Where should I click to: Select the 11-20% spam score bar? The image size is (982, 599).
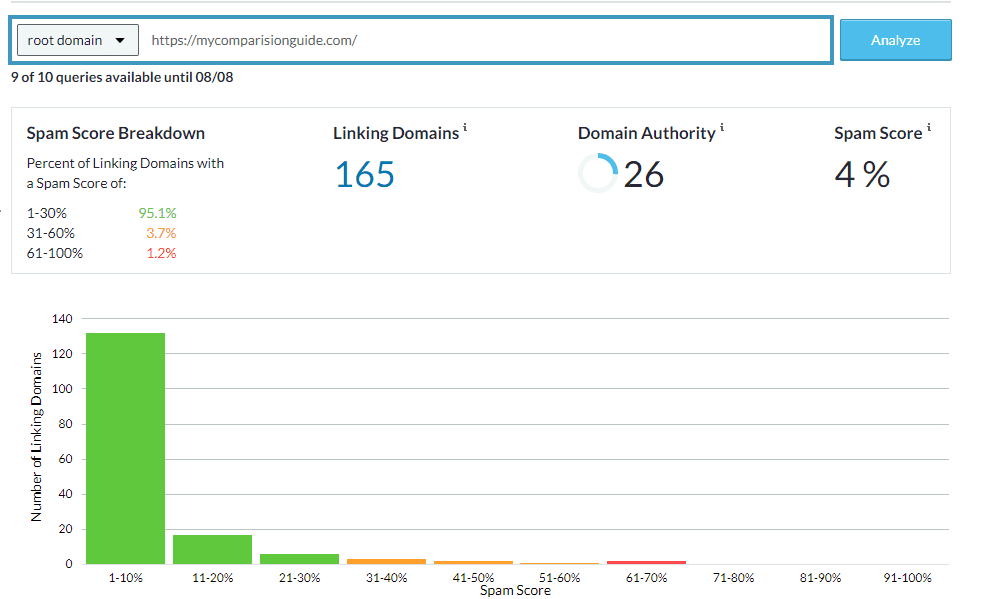pyautogui.click(x=212, y=550)
